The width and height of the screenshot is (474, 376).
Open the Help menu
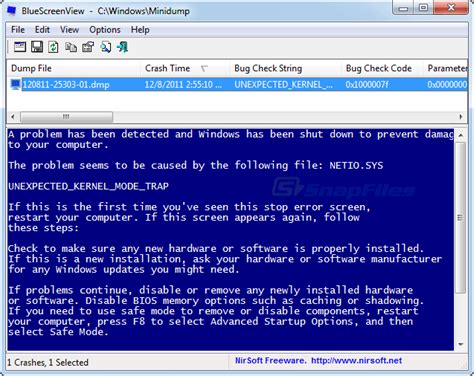coord(140,30)
